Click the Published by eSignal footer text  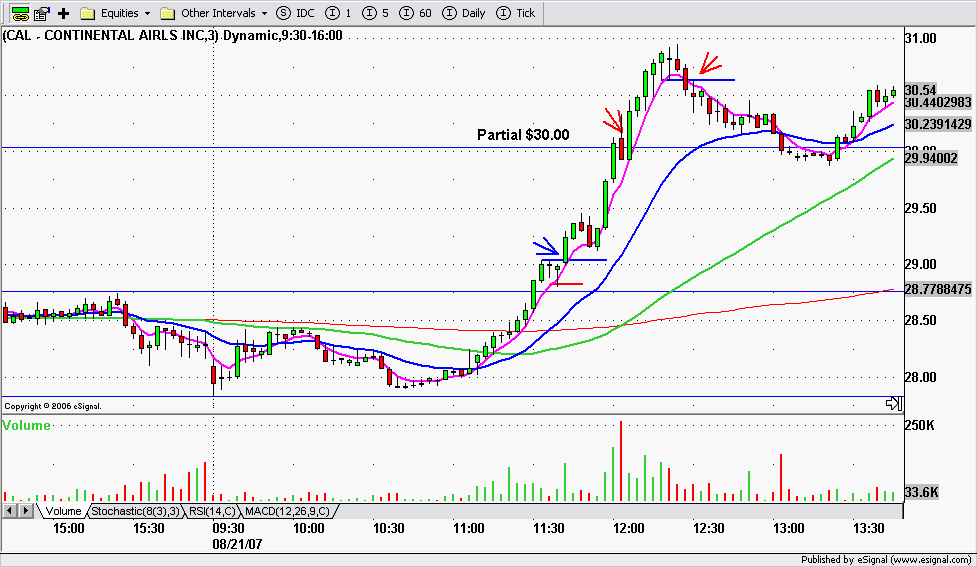coord(886,560)
